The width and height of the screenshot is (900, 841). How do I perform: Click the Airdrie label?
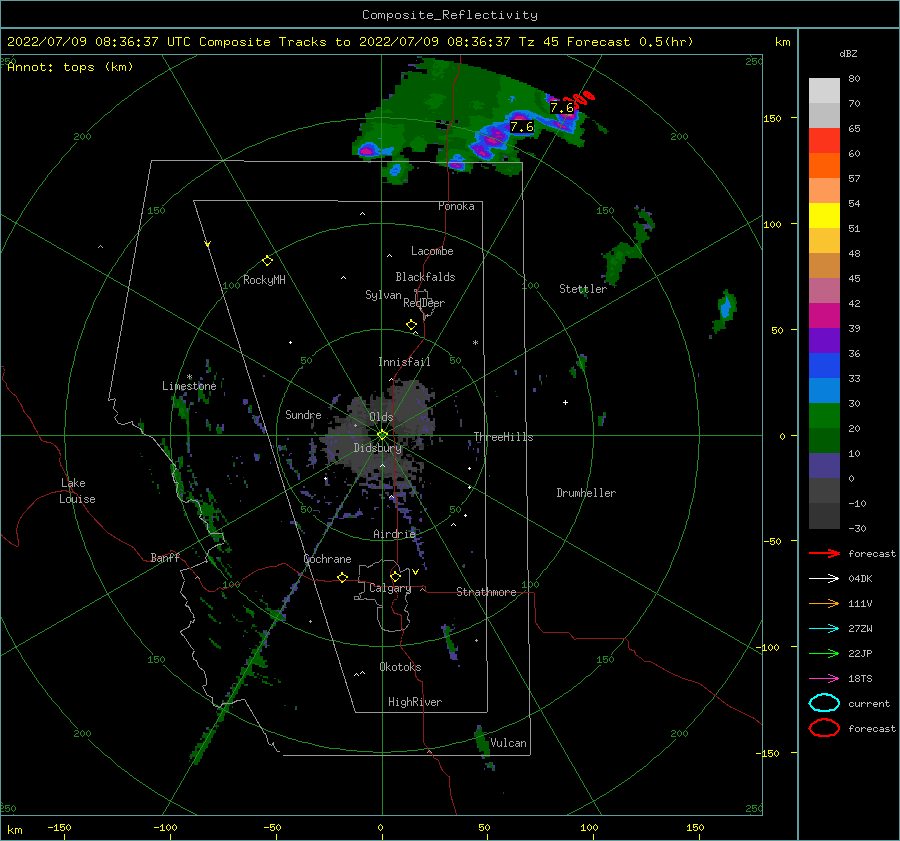[394, 534]
